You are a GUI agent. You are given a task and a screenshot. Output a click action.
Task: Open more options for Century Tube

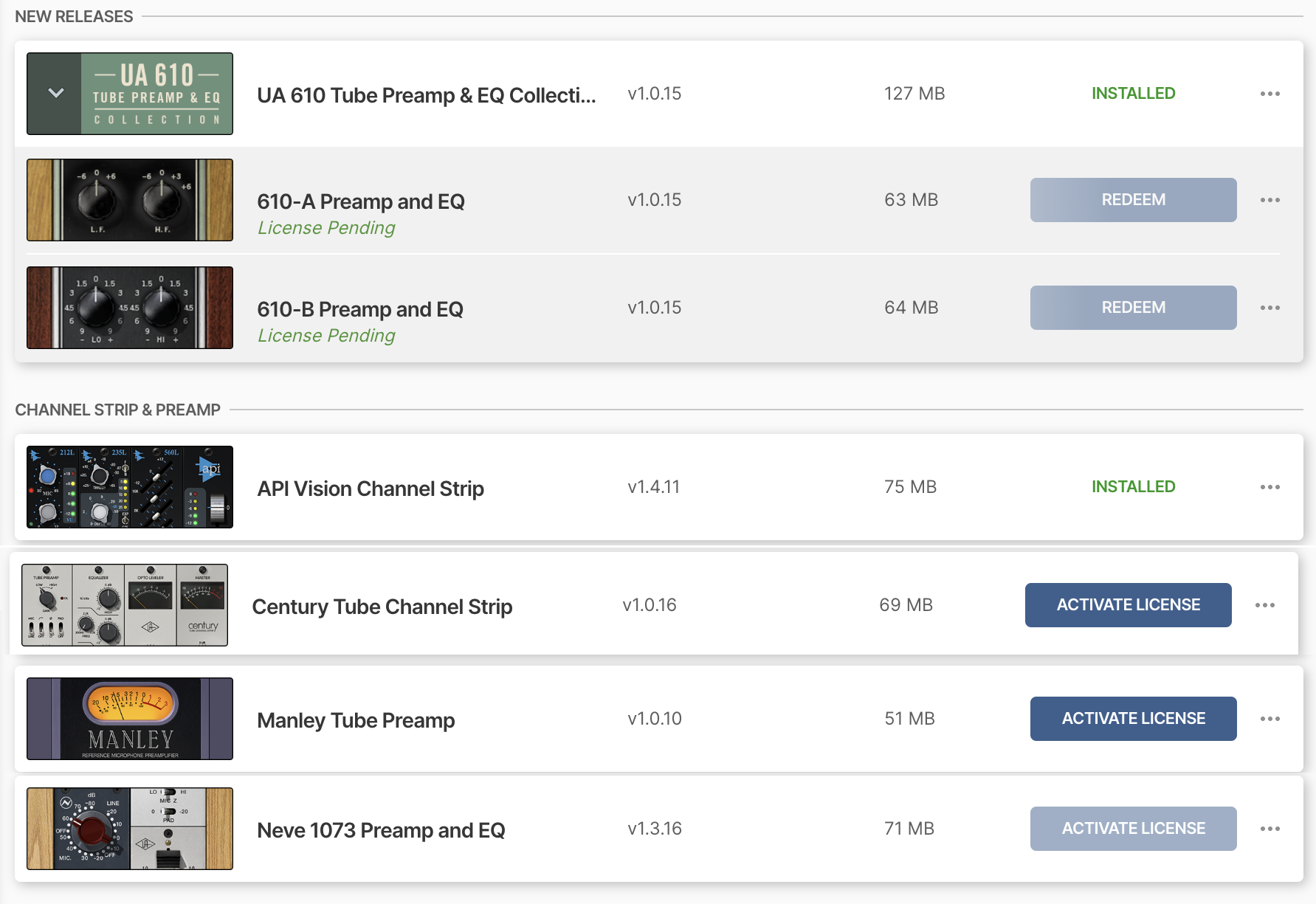point(1264,605)
